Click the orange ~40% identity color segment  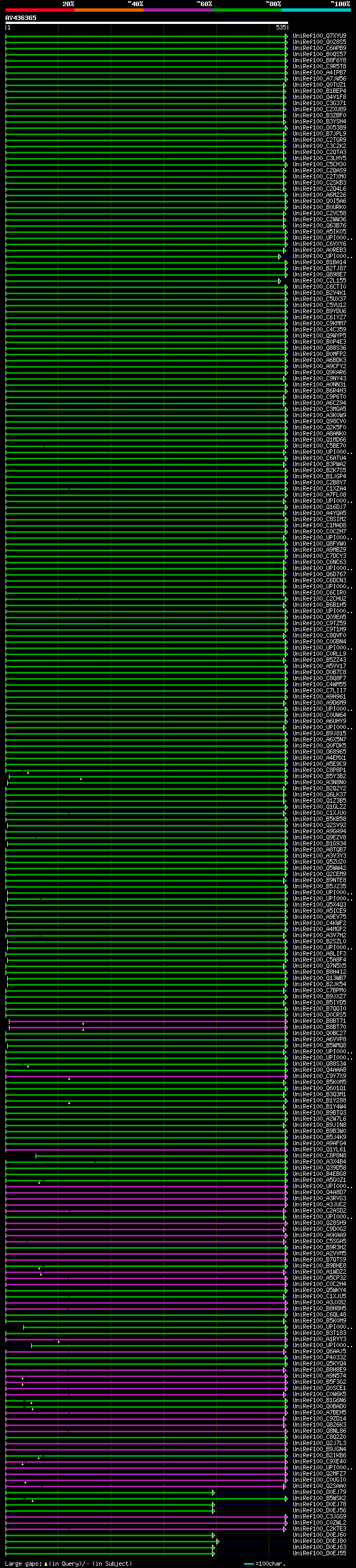[x=109, y=10]
